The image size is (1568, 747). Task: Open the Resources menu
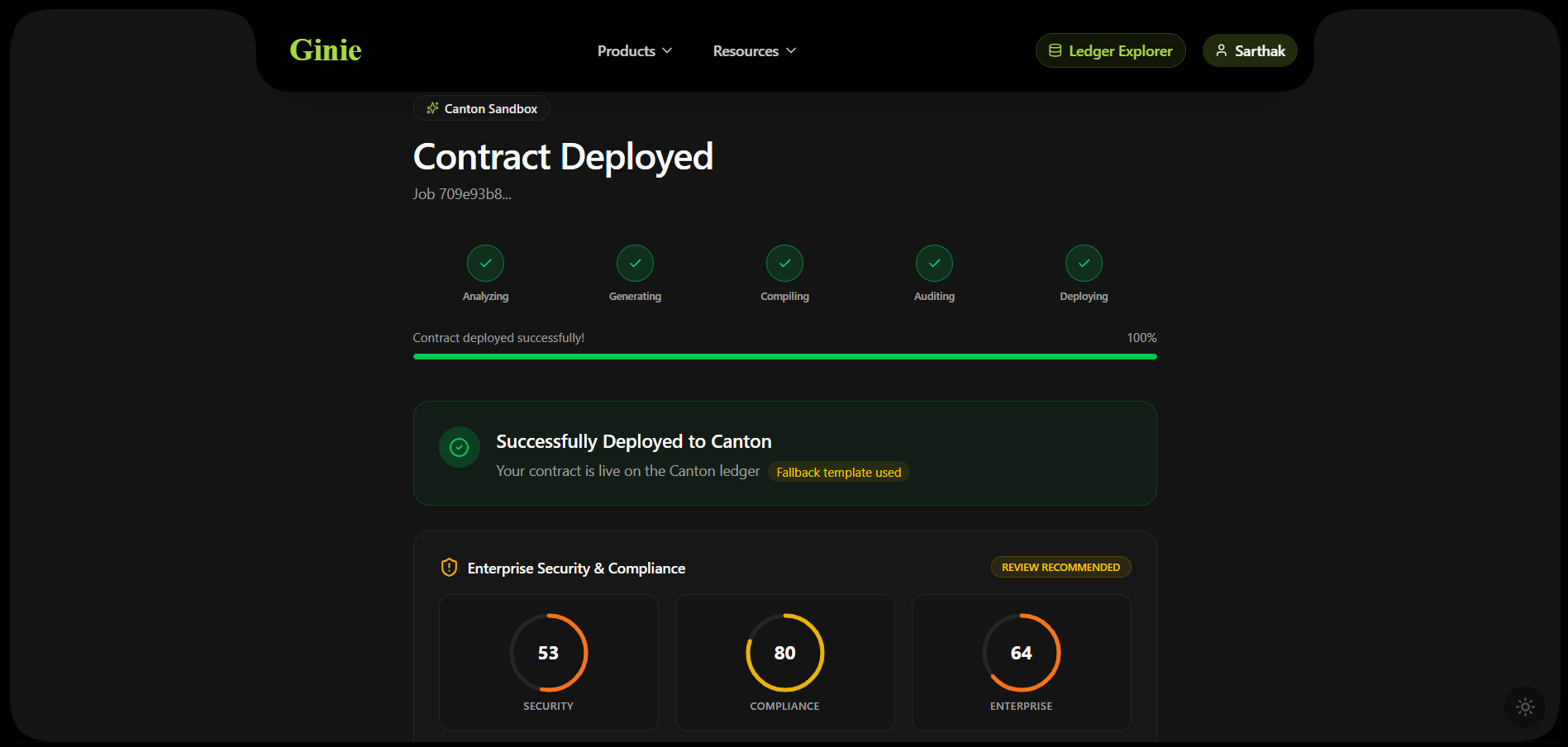[755, 51]
